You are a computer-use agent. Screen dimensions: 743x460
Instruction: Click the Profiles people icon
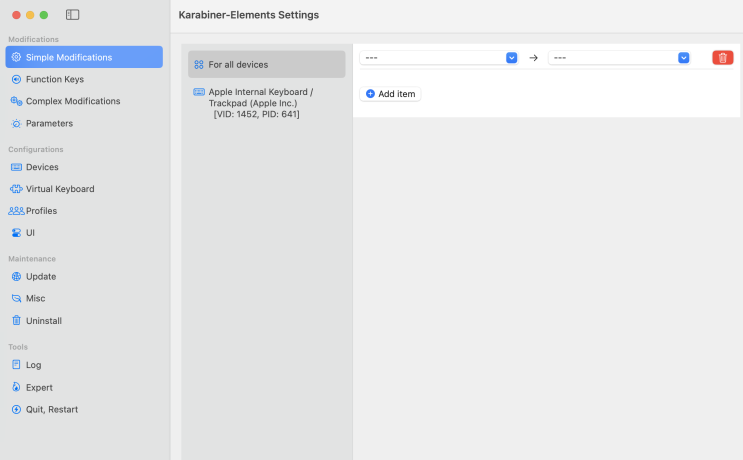[x=16, y=211]
